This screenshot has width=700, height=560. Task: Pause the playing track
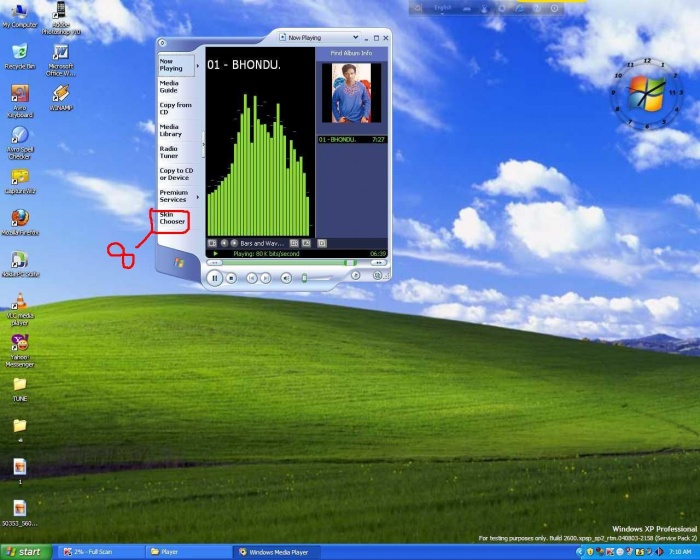click(214, 278)
